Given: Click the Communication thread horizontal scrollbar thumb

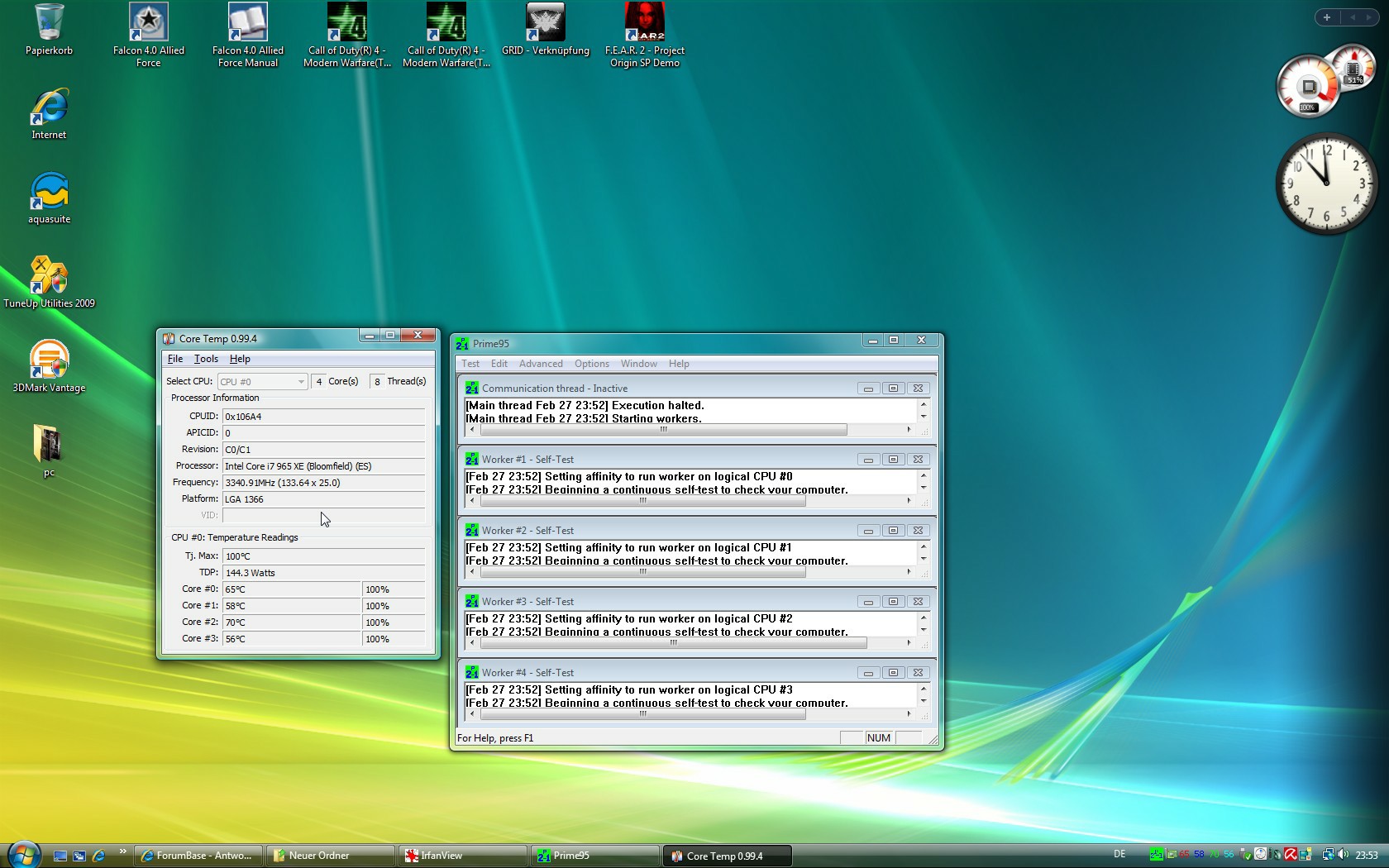Looking at the screenshot, I should coord(663,430).
